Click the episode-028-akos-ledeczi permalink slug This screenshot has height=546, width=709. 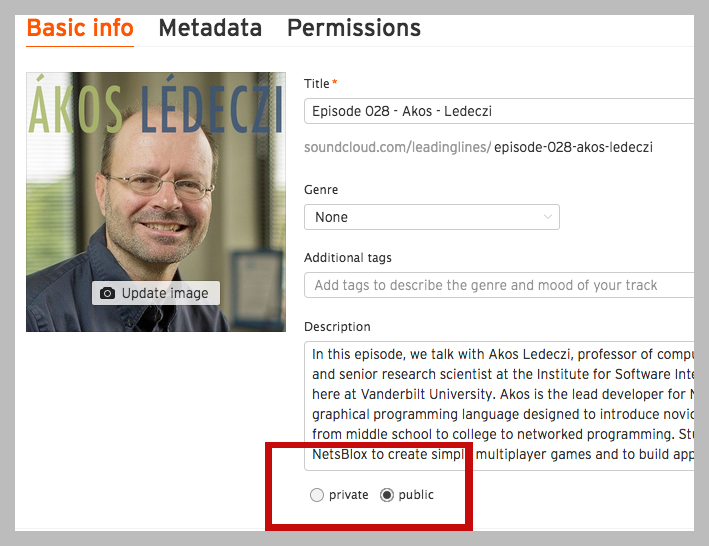[x=573, y=147]
